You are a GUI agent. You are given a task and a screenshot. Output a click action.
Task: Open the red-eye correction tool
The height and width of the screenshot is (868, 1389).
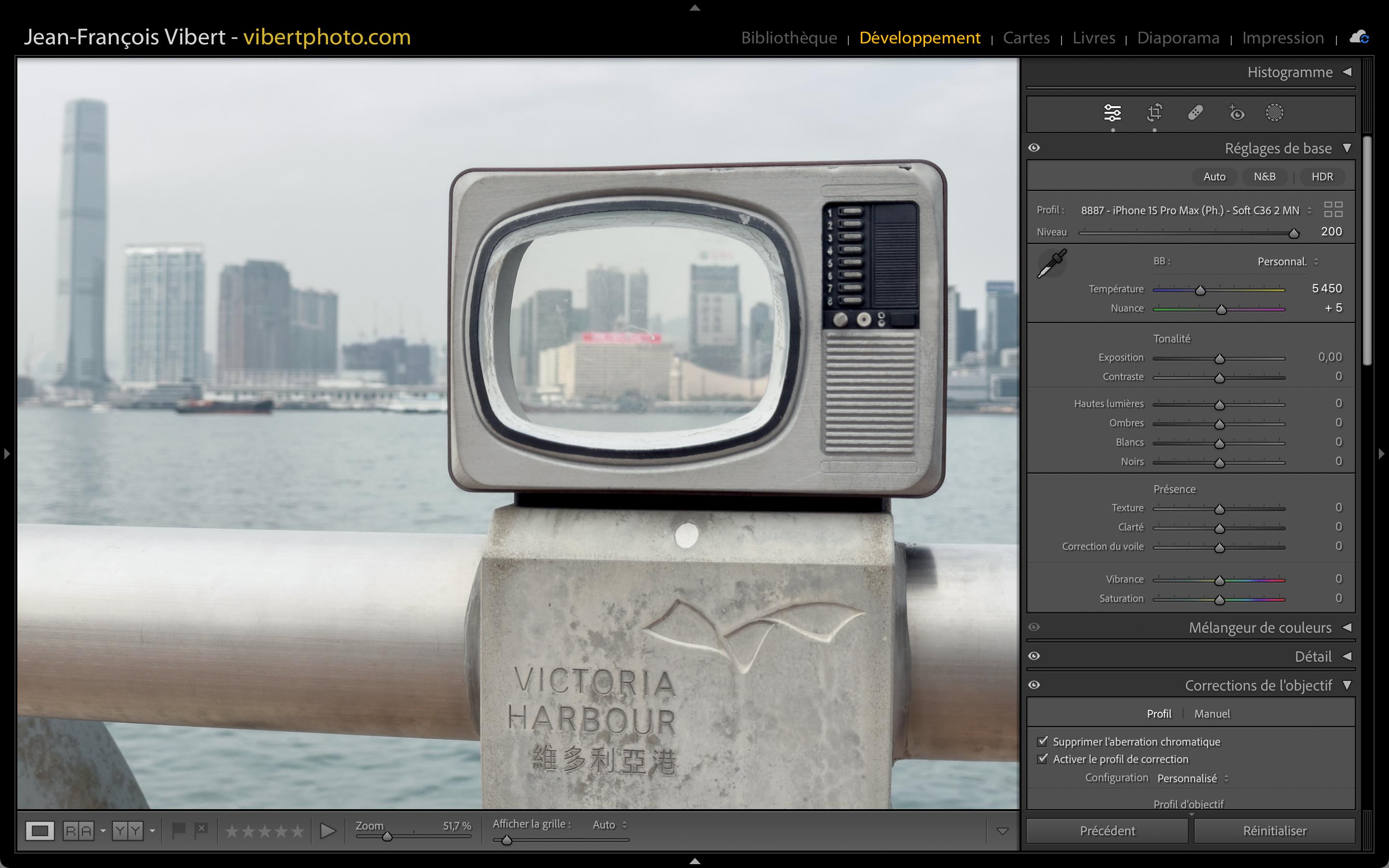tap(1236, 113)
